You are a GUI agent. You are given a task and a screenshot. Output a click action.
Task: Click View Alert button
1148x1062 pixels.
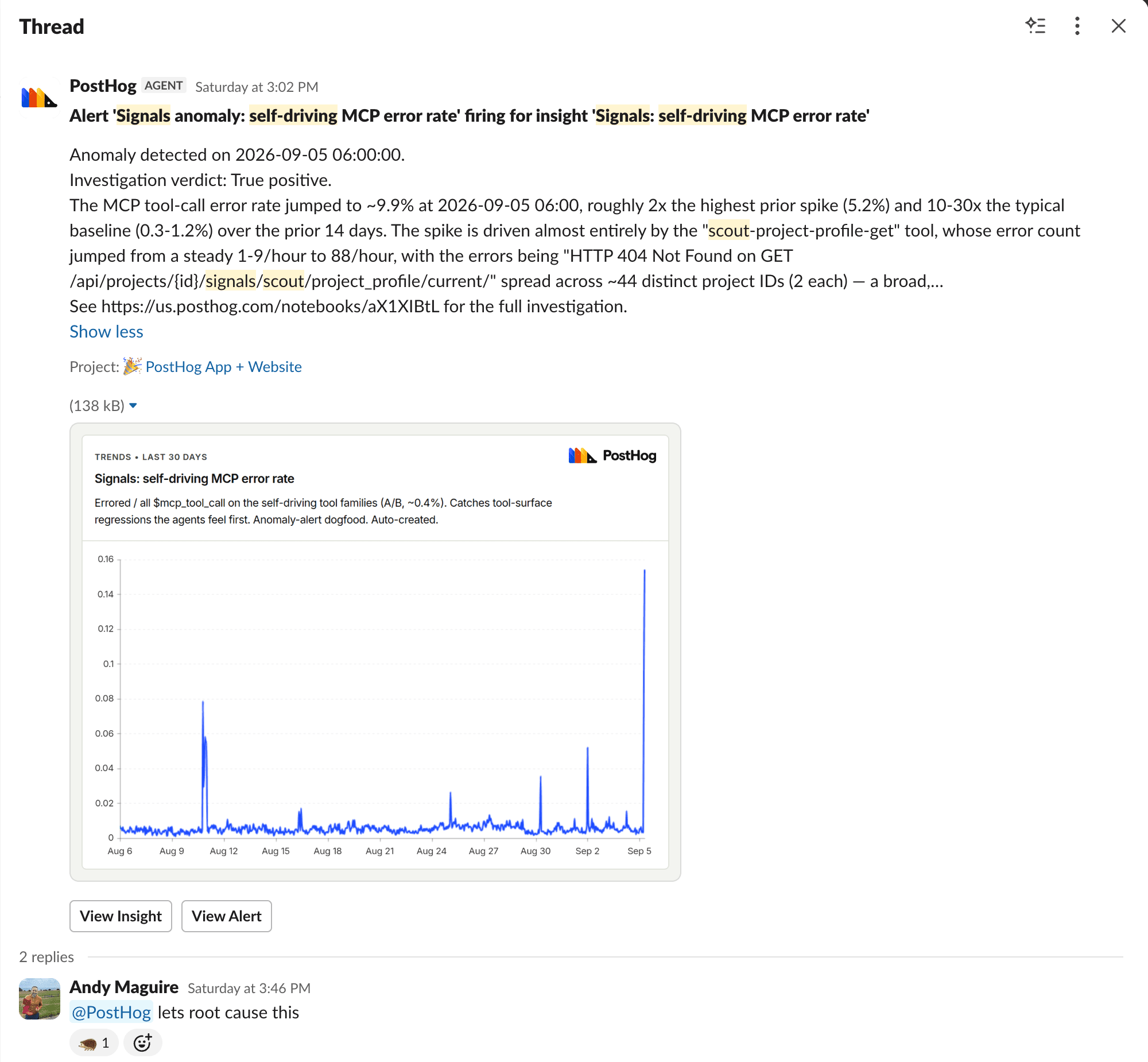coord(226,916)
